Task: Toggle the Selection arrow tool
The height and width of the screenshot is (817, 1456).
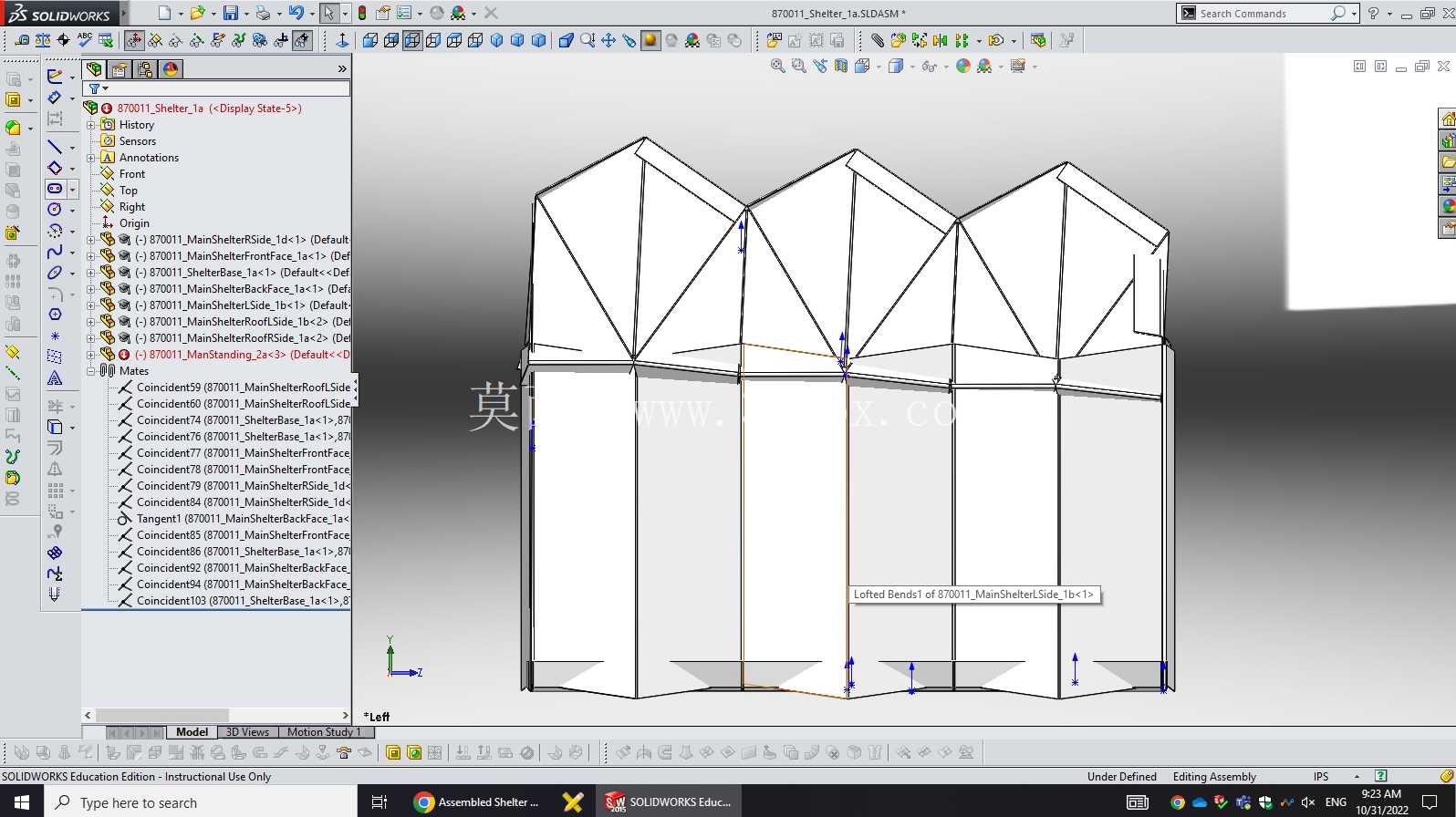Action: [x=328, y=13]
